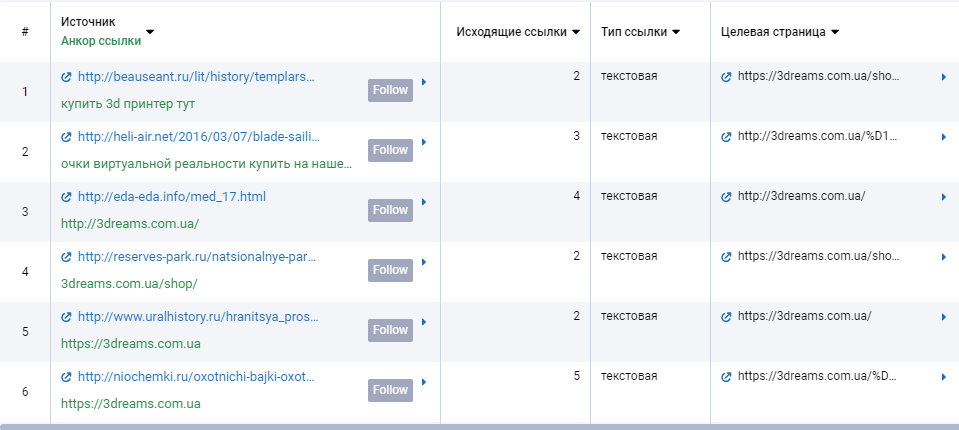Click external link icon beside eda-eda.info source

tap(66, 197)
